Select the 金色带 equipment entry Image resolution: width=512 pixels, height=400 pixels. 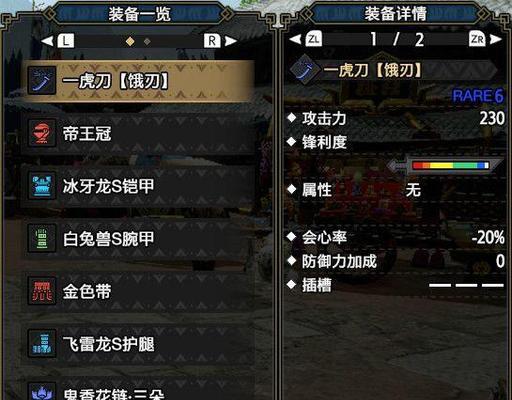coord(139,291)
